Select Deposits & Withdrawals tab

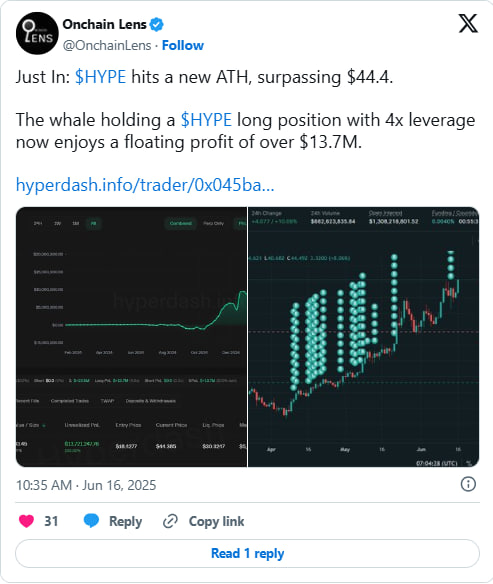point(151,401)
